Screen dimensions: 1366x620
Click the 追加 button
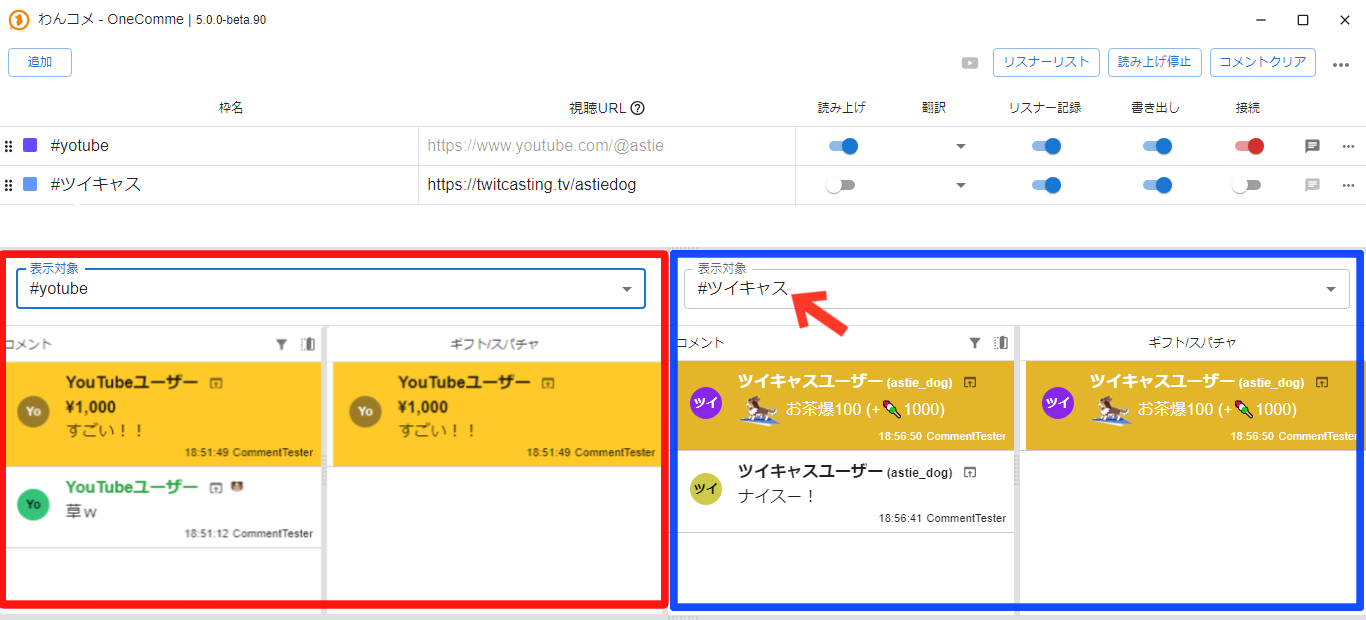pos(40,62)
